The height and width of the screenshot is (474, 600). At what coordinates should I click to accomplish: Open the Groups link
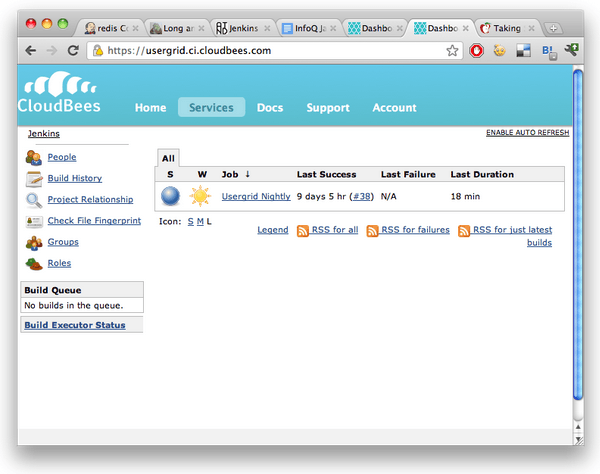pyautogui.click(x=63, y=242)
